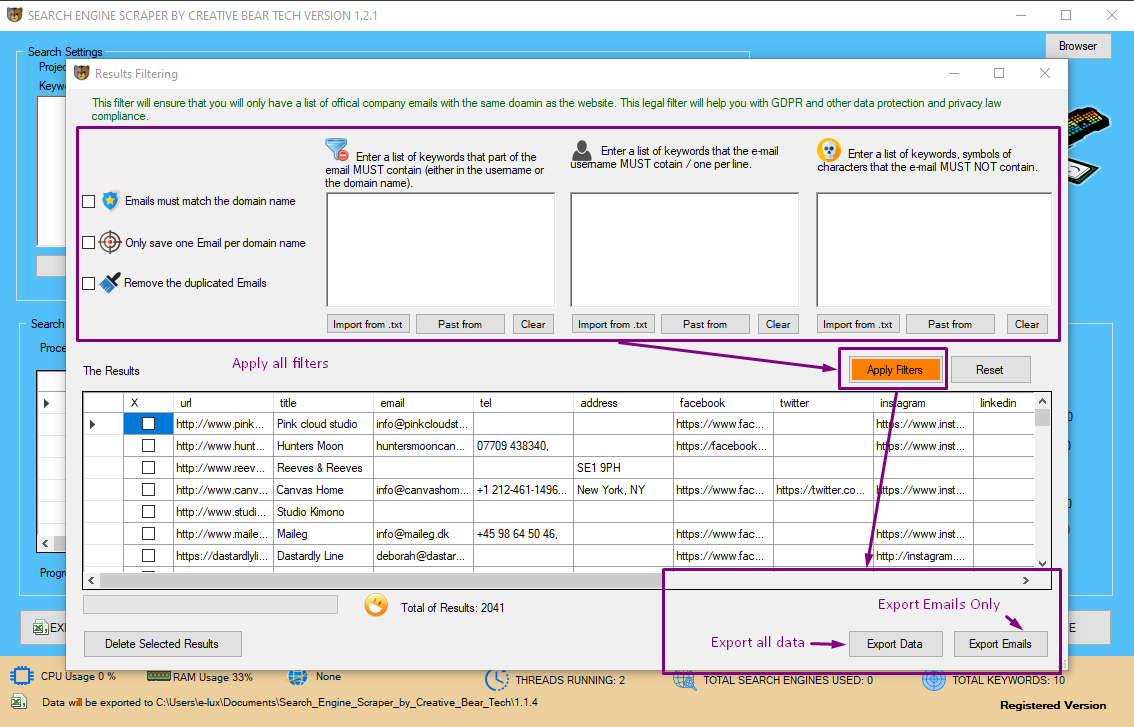Image resolution: width=1134 pixels, height=727 pixels.
Task: Click Reset next to Apply Filters
Action: [x=990, y=369]
